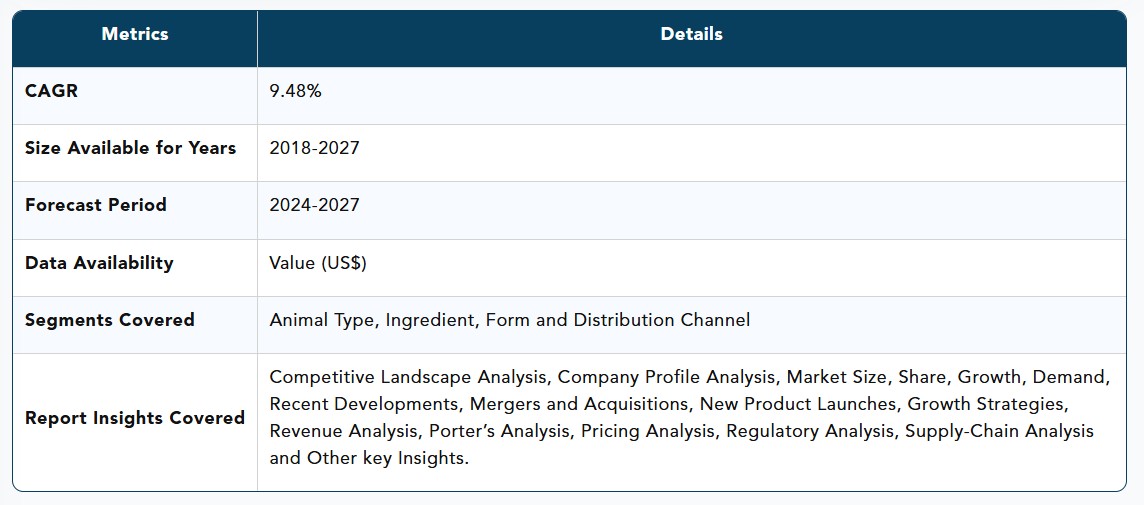
Task: Click the Revenue Analysis, Porter's Analysis line
Action: [x=681, y=431]
